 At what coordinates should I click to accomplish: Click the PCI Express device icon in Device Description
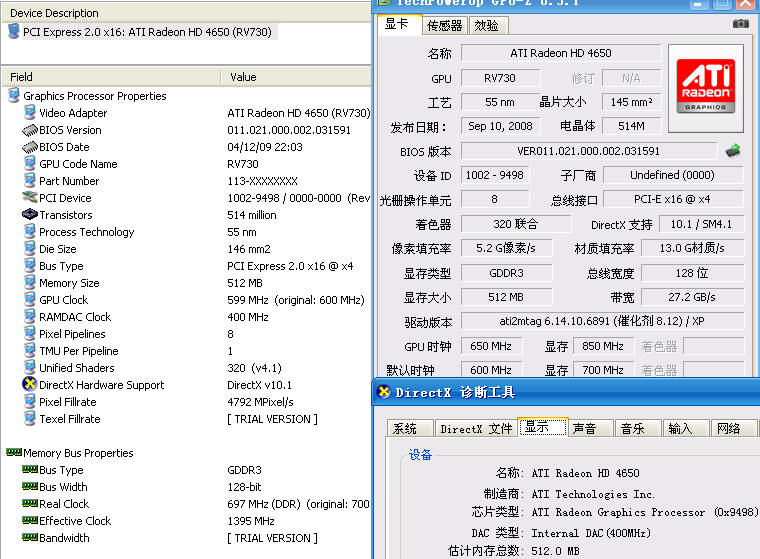[x=14, y=32]
